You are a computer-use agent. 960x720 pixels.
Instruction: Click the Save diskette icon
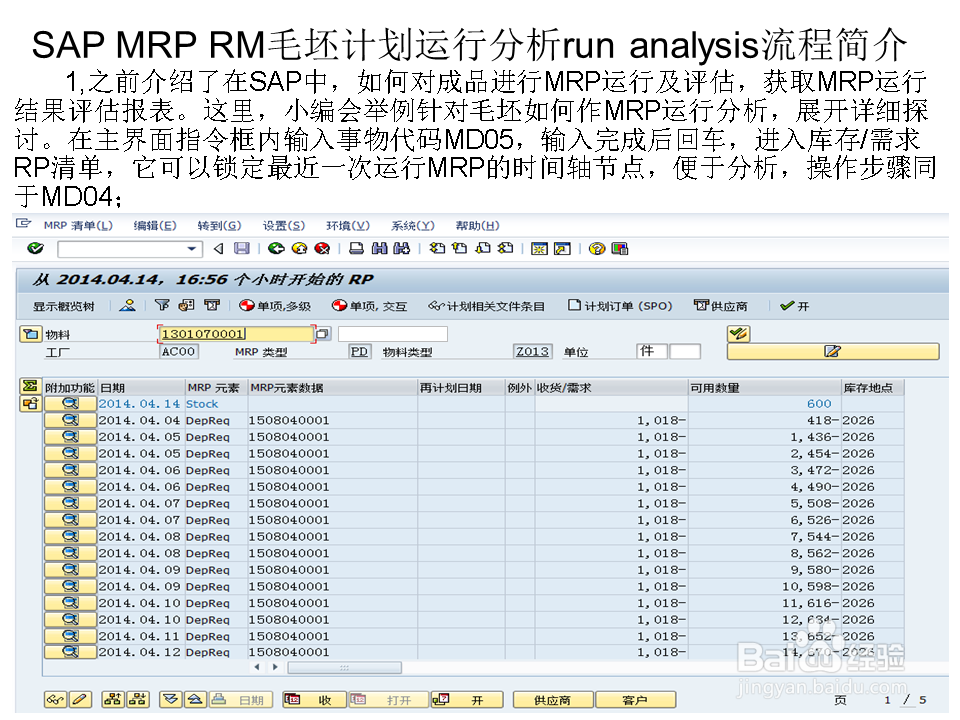click(242, 248)
